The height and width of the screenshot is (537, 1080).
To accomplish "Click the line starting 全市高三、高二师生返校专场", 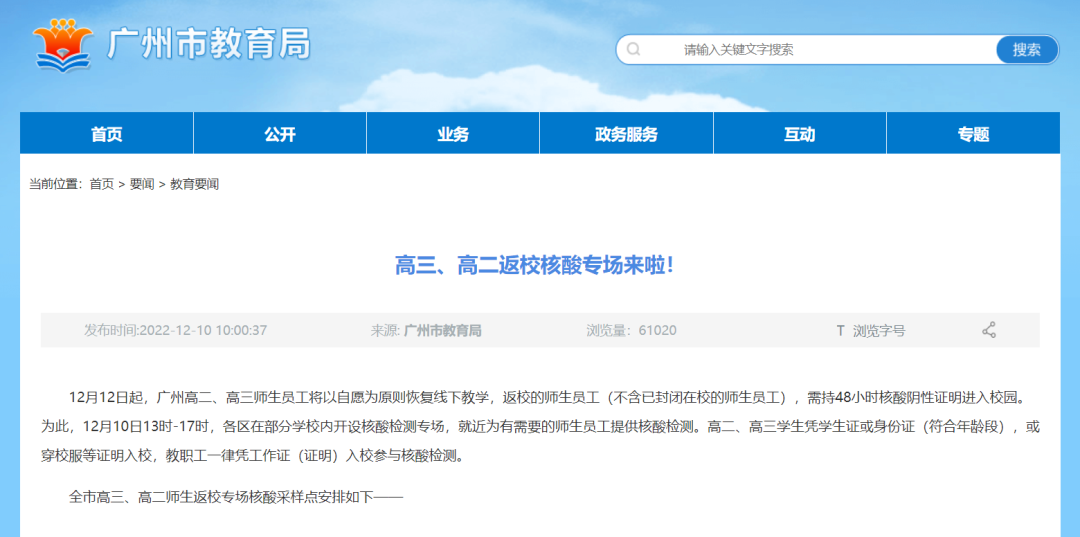I will 236,496.
